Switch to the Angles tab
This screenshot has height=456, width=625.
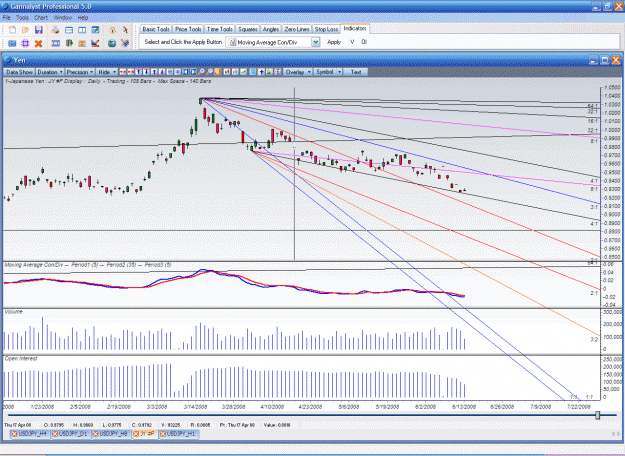[271, 29]
